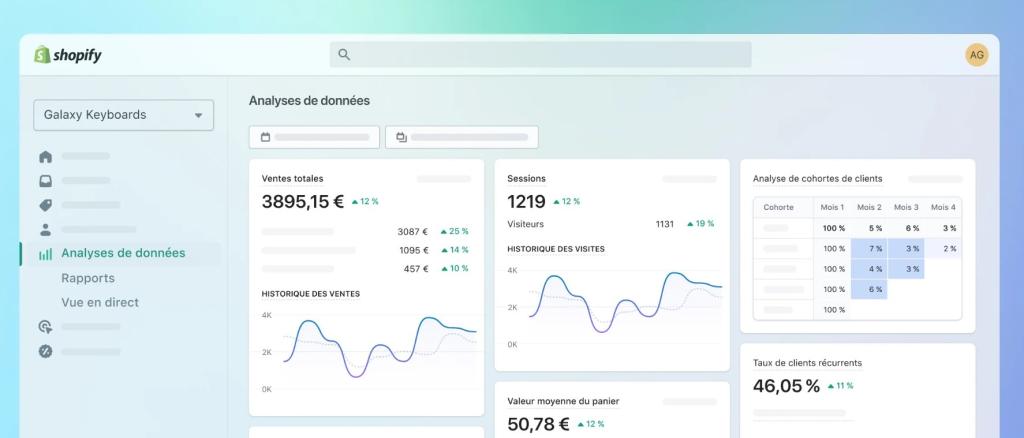Viewport: 1024px width, 438px height.
Task: Open the Orders inbox sidebar icon
Action: (x=45, y=181)
